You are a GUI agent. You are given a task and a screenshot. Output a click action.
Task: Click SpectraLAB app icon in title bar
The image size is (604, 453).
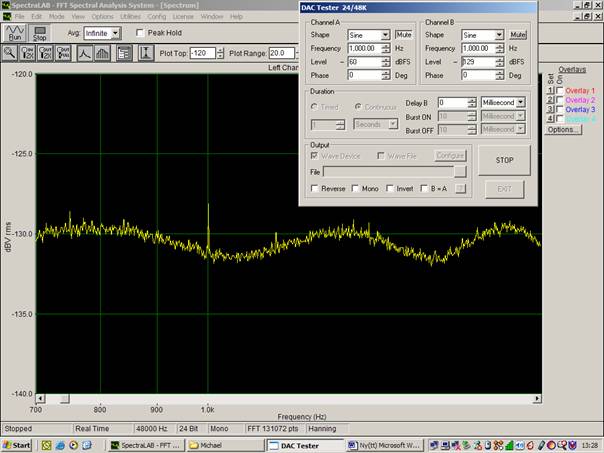coord(6,5)
